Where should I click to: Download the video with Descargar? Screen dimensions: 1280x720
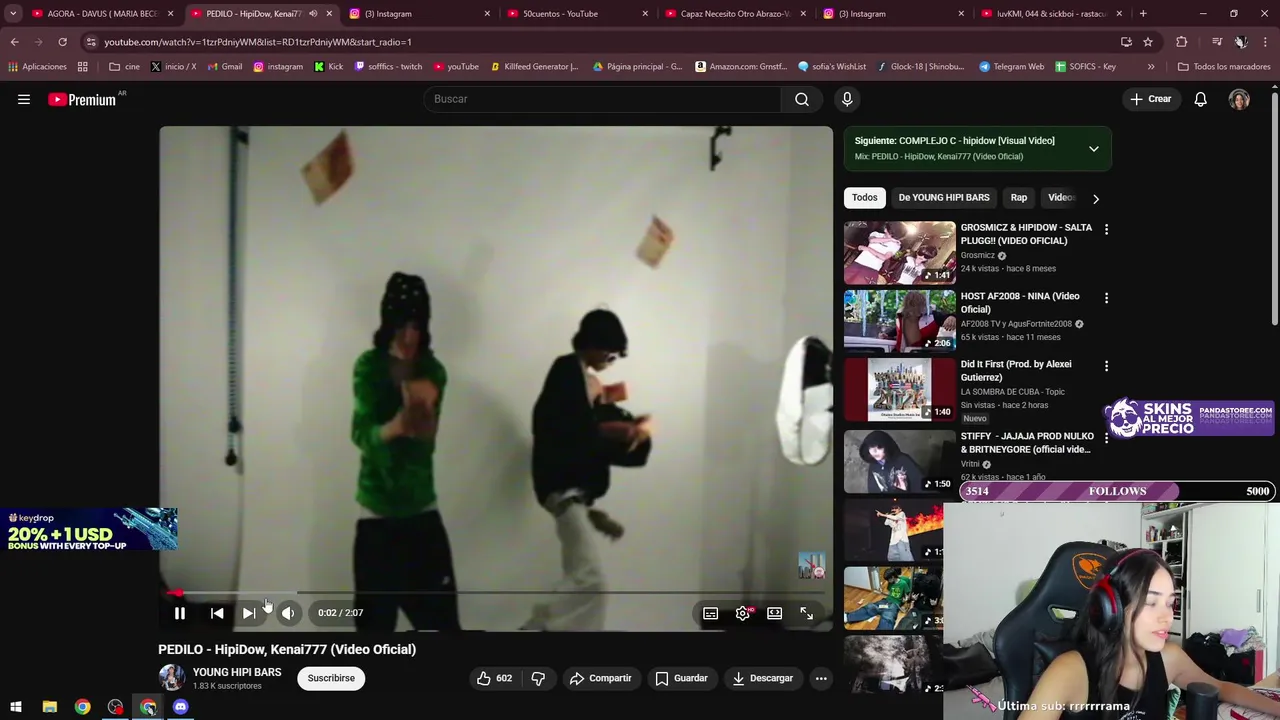(x=763, y=678)
